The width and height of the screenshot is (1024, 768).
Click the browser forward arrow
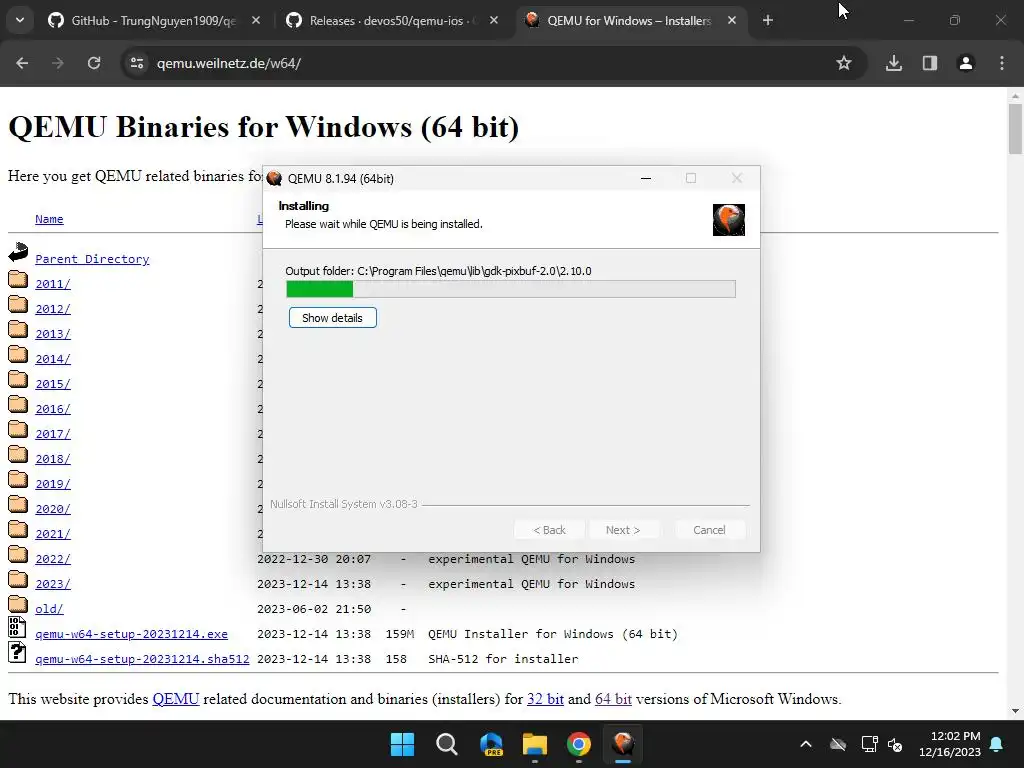tap(58, 63)
